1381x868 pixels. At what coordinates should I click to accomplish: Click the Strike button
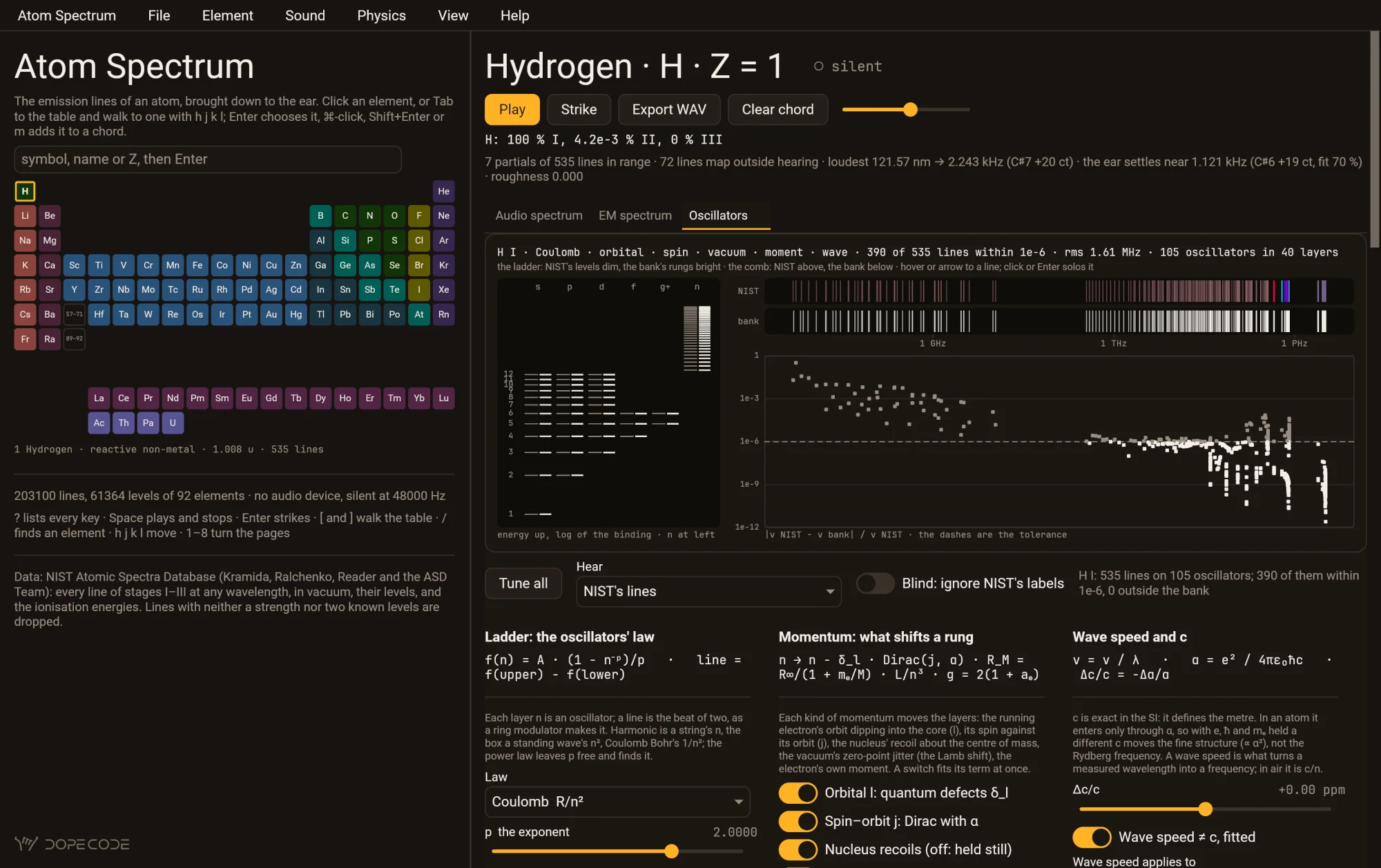579,110
